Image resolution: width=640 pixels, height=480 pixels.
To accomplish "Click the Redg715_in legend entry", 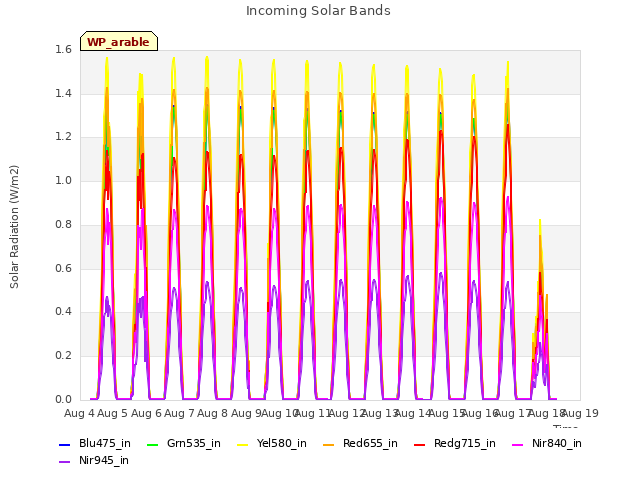I will [x=455, y=444].
